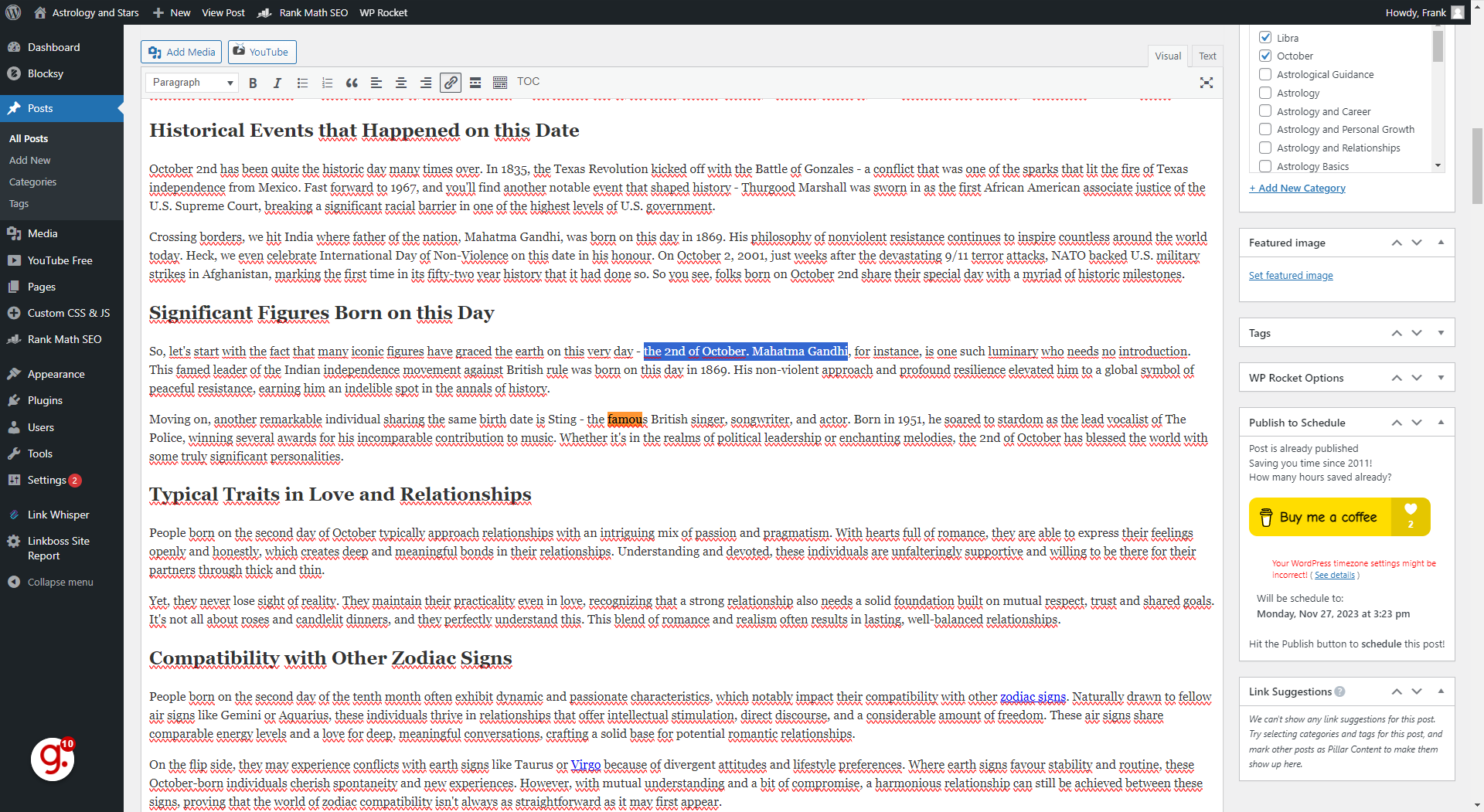This screenshot has height=812, width=1484.
Task: Insert TOC from editor toolbar
Action: click(528, 82)
